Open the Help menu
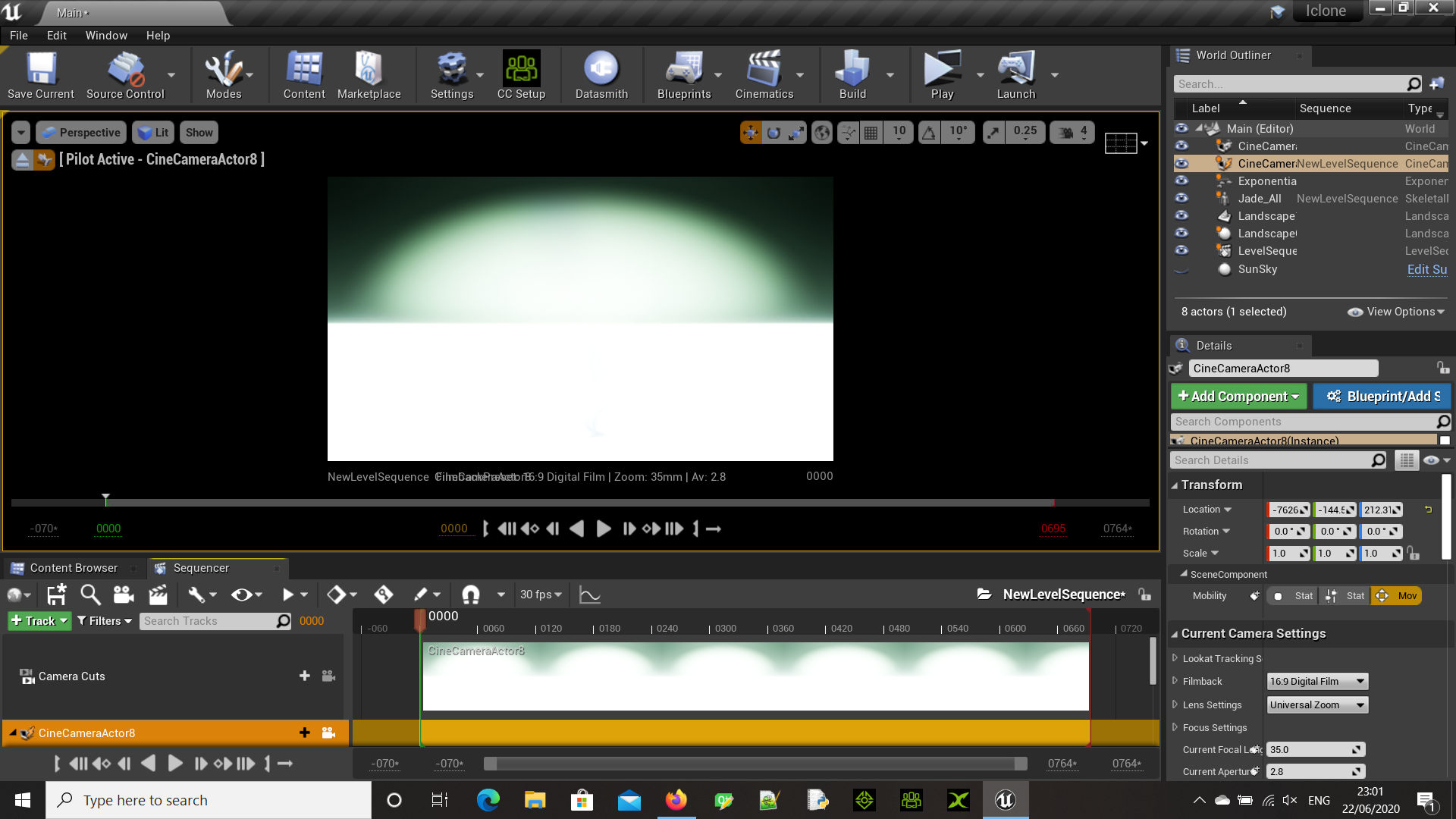This screenshot has width=1456, height=819. tap(158, 36)
